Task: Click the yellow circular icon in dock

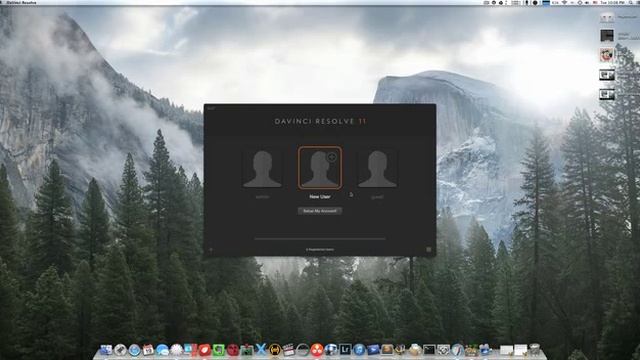Action: click(x=275, y=350)
